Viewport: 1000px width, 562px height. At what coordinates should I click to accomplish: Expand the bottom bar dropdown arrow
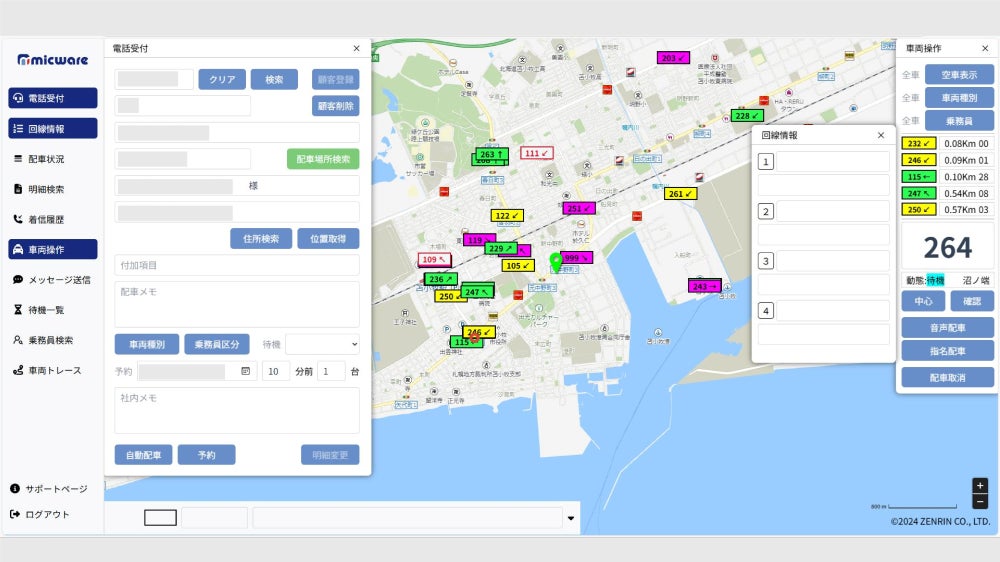click(571, 518)
